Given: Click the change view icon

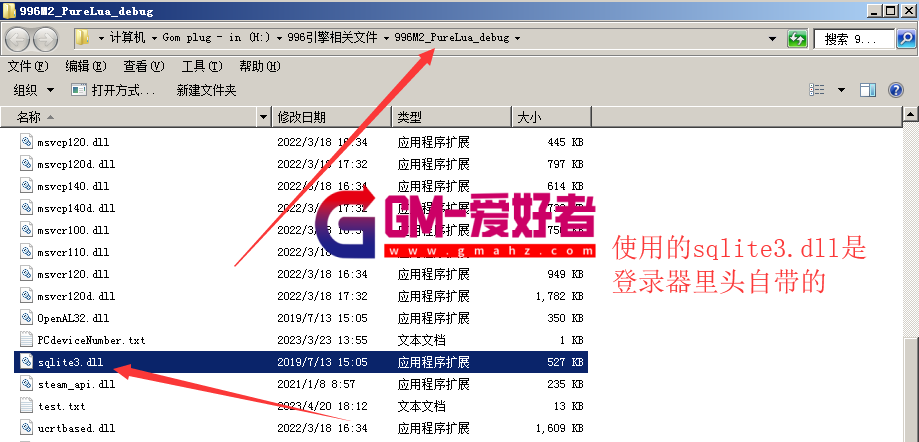Looking at the screenshot, I should pyautogui.click(x=816, y=90).
